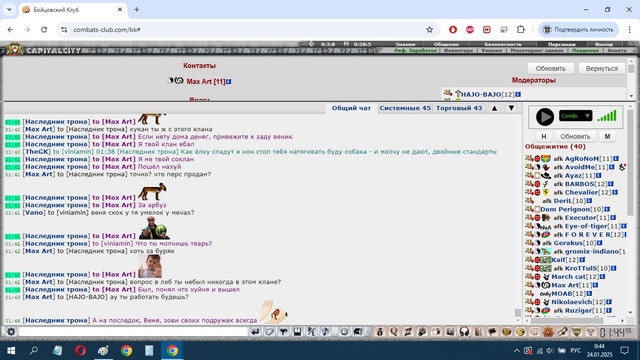Click the Q quest icon in bottom toolbar
640x360 pixels.
(394, 332)
